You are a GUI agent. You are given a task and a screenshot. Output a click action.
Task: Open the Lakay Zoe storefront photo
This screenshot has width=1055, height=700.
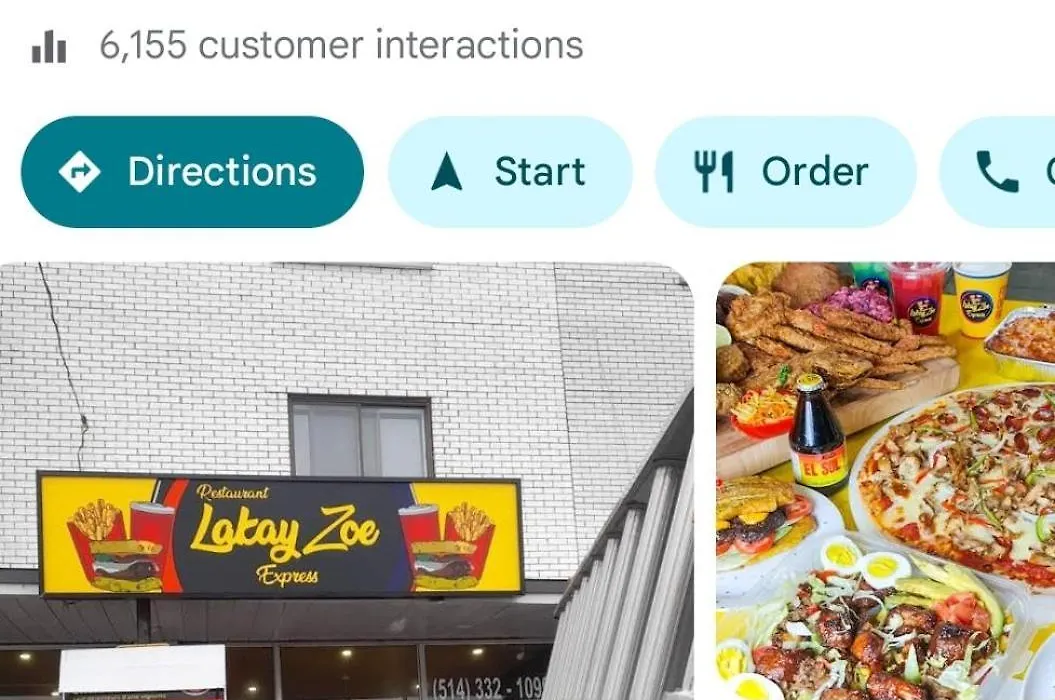347,481
